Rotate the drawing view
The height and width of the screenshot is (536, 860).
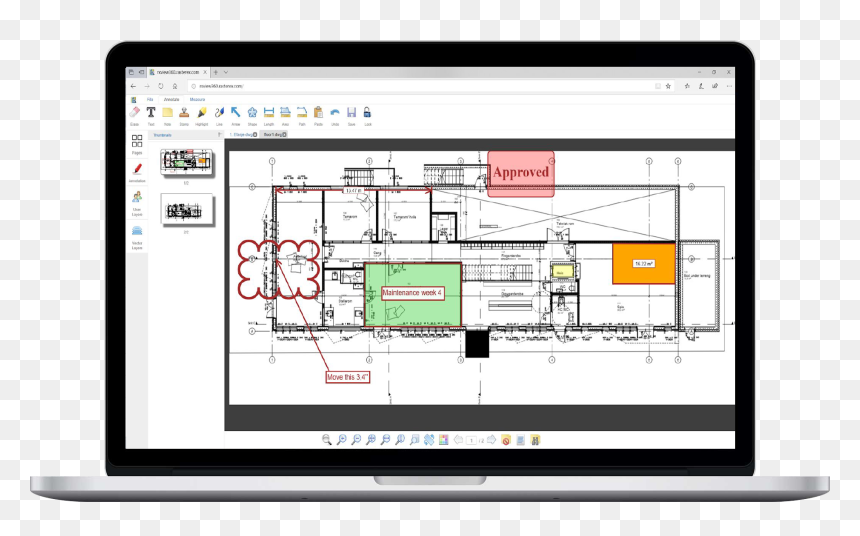coord(429,439)
